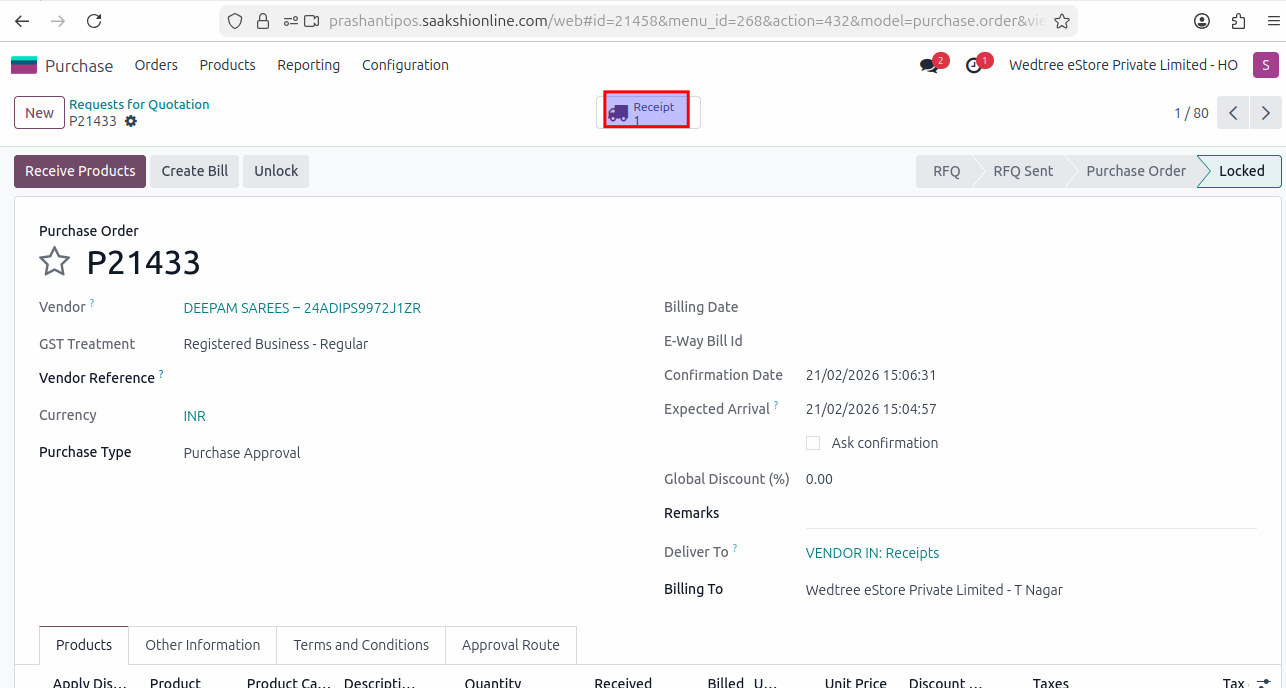Open the activities clock icon
The width and height of the screenshot is (1286, 688).
(974, 66)
